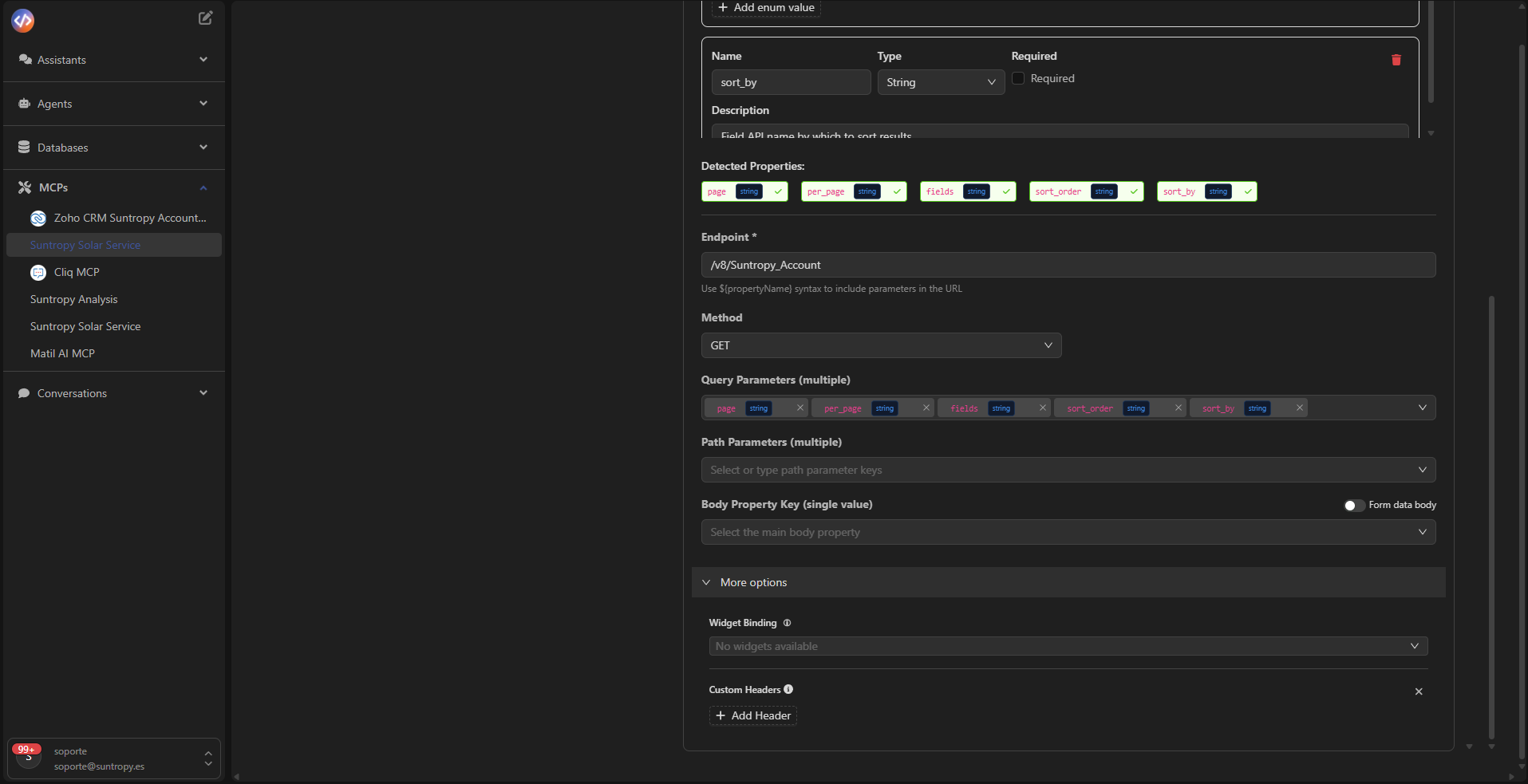Click the app logo icon
1528x784 pixels.
pyautogui.click(x=23, y=21)
